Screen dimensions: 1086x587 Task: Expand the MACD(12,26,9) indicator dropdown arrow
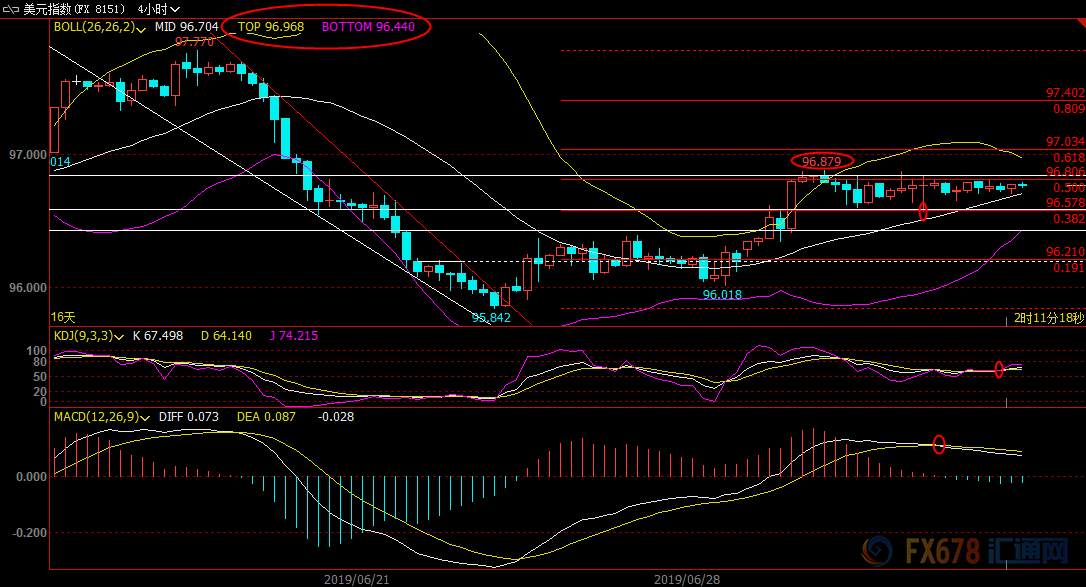(x=144, y=418)
